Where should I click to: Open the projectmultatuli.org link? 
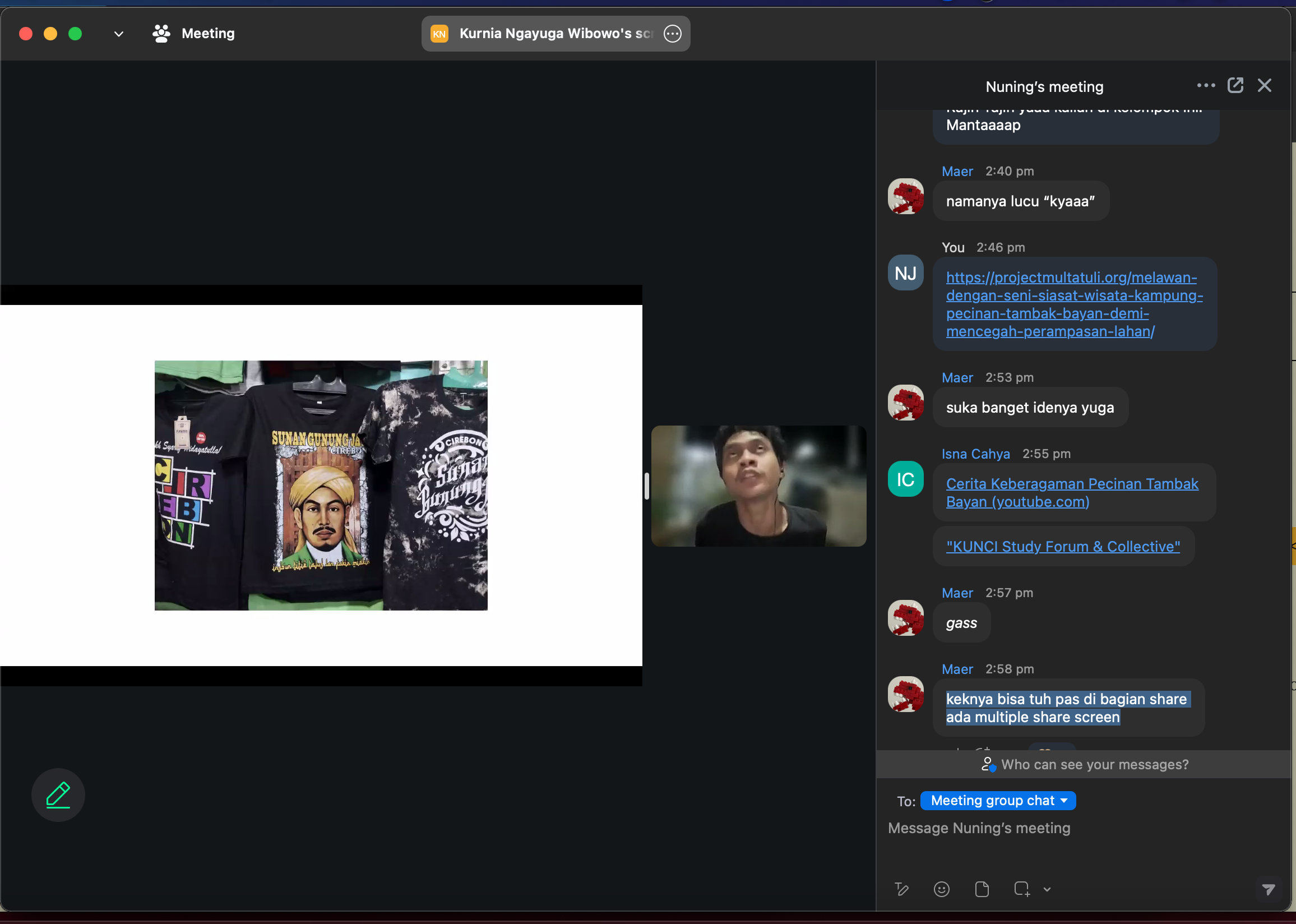coord(1073,304)
